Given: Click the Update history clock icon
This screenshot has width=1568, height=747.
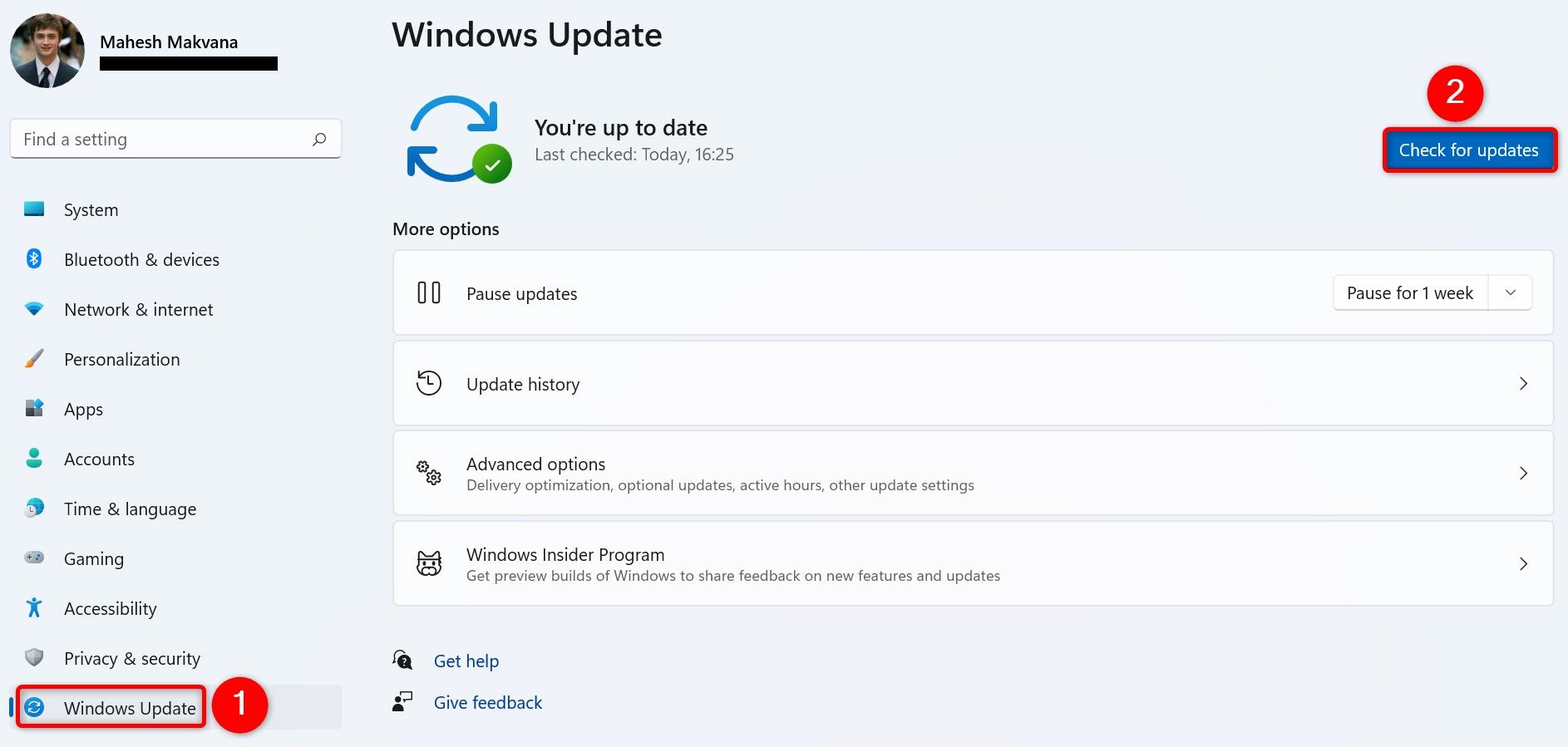Looking at the screenshot, I should (x=429, y=383).
